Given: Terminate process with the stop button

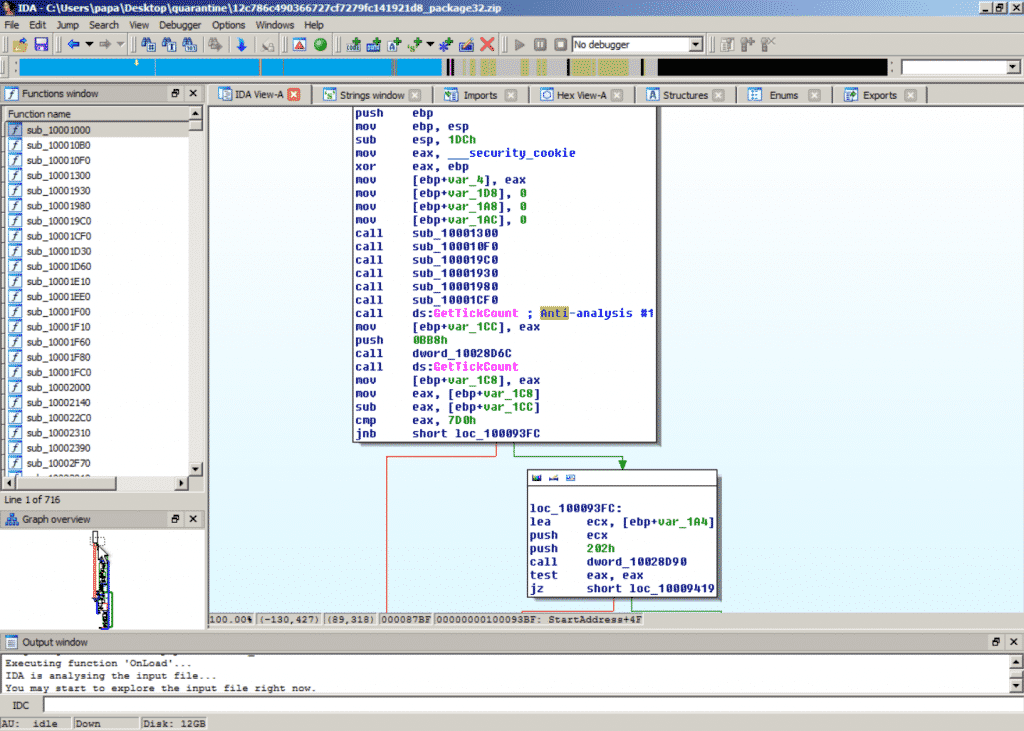Looking at the screenshot, I should click(x=560, y=44).
